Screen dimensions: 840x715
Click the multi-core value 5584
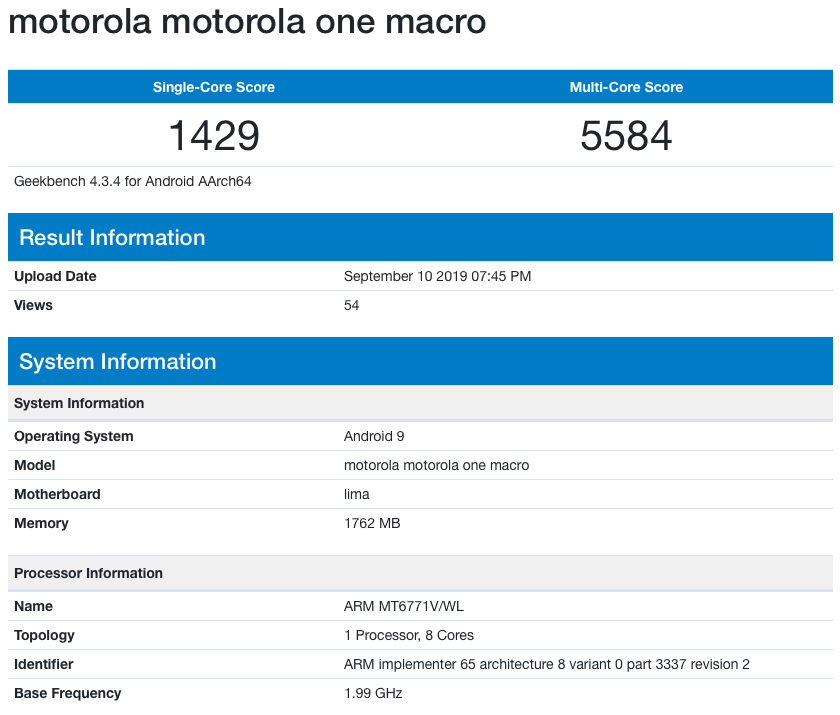coord(626,136)
